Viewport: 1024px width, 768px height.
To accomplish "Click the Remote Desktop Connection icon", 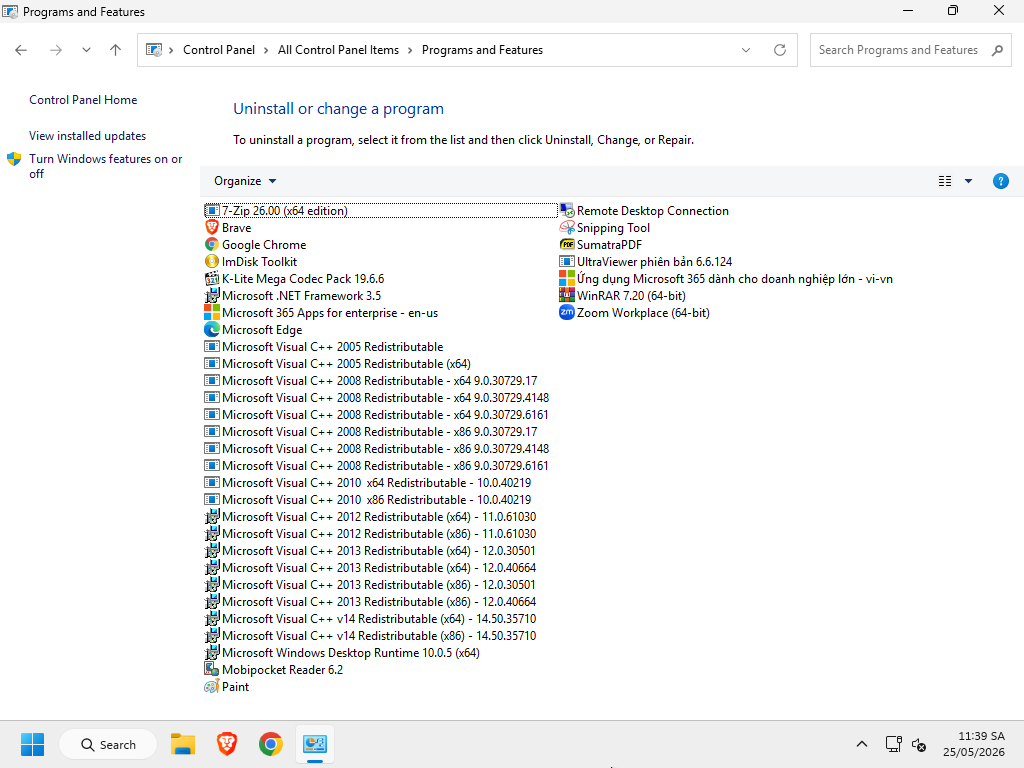I will 567,210.
